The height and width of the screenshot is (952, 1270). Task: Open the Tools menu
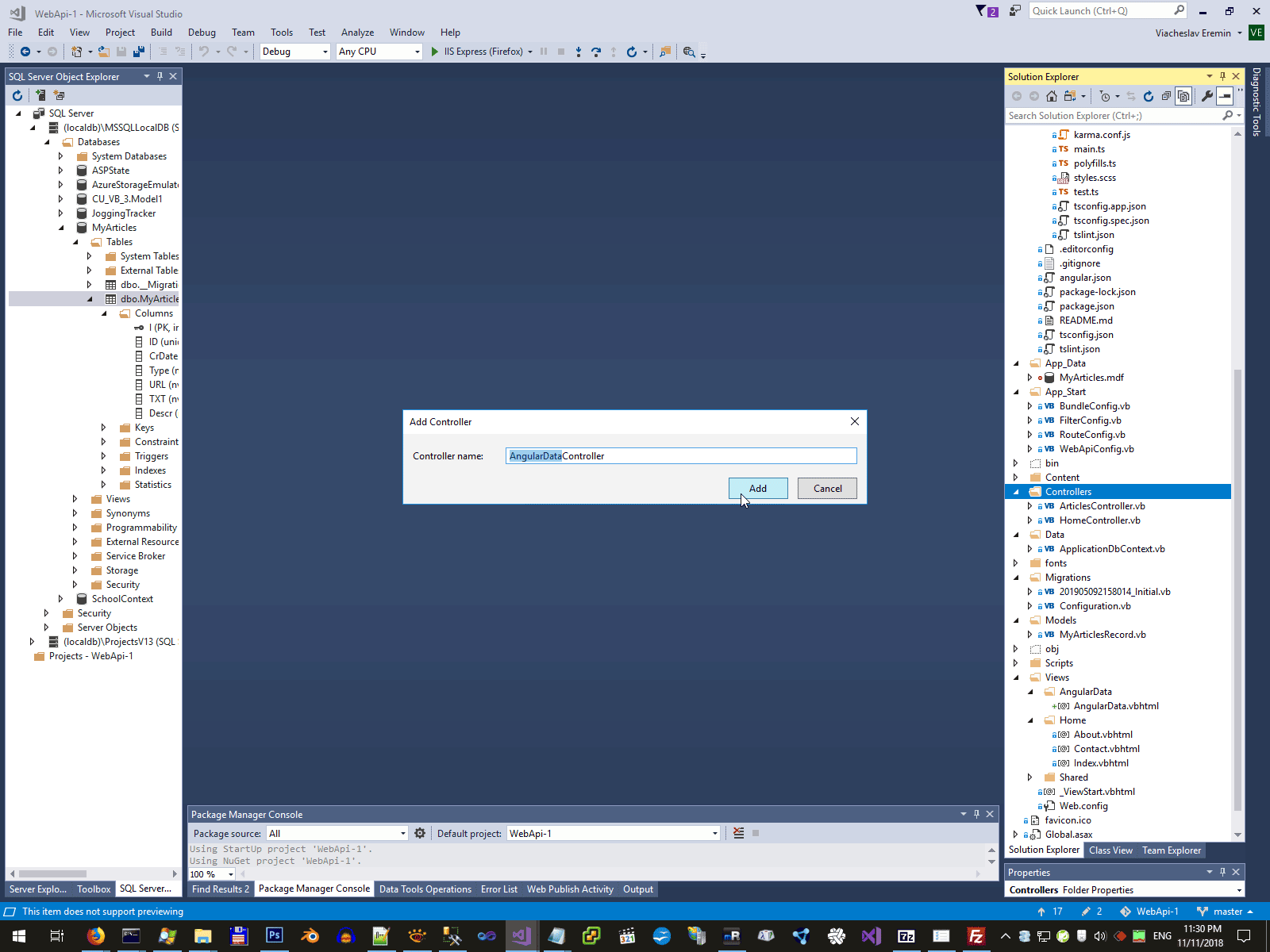pos(282,33)
